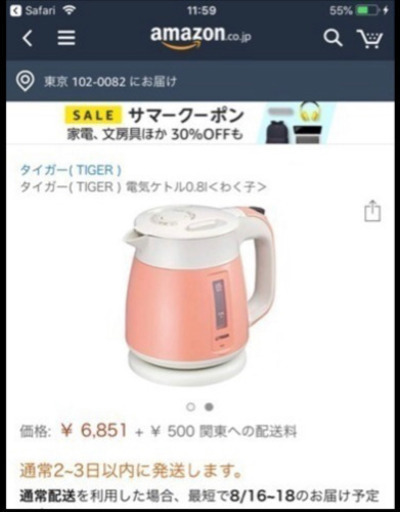Change delivery address 東京 102-0082
The image size is (400, 512).
(110, 81)
